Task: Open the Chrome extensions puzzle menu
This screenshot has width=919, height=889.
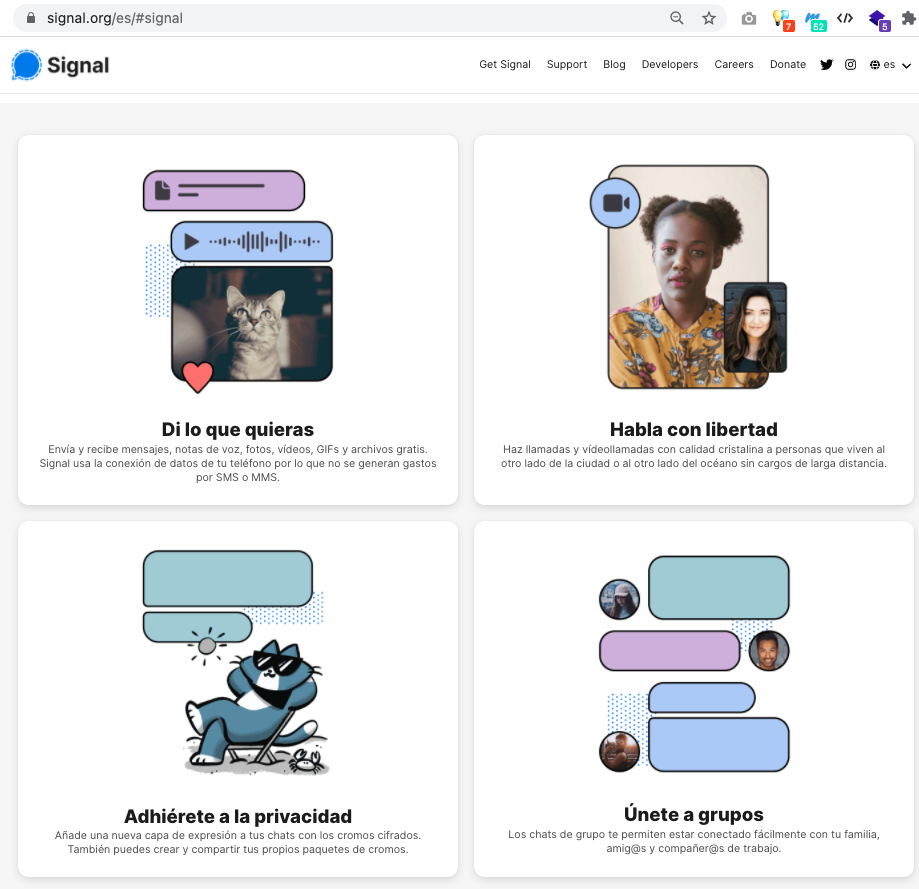Action: tap(907, 18)
